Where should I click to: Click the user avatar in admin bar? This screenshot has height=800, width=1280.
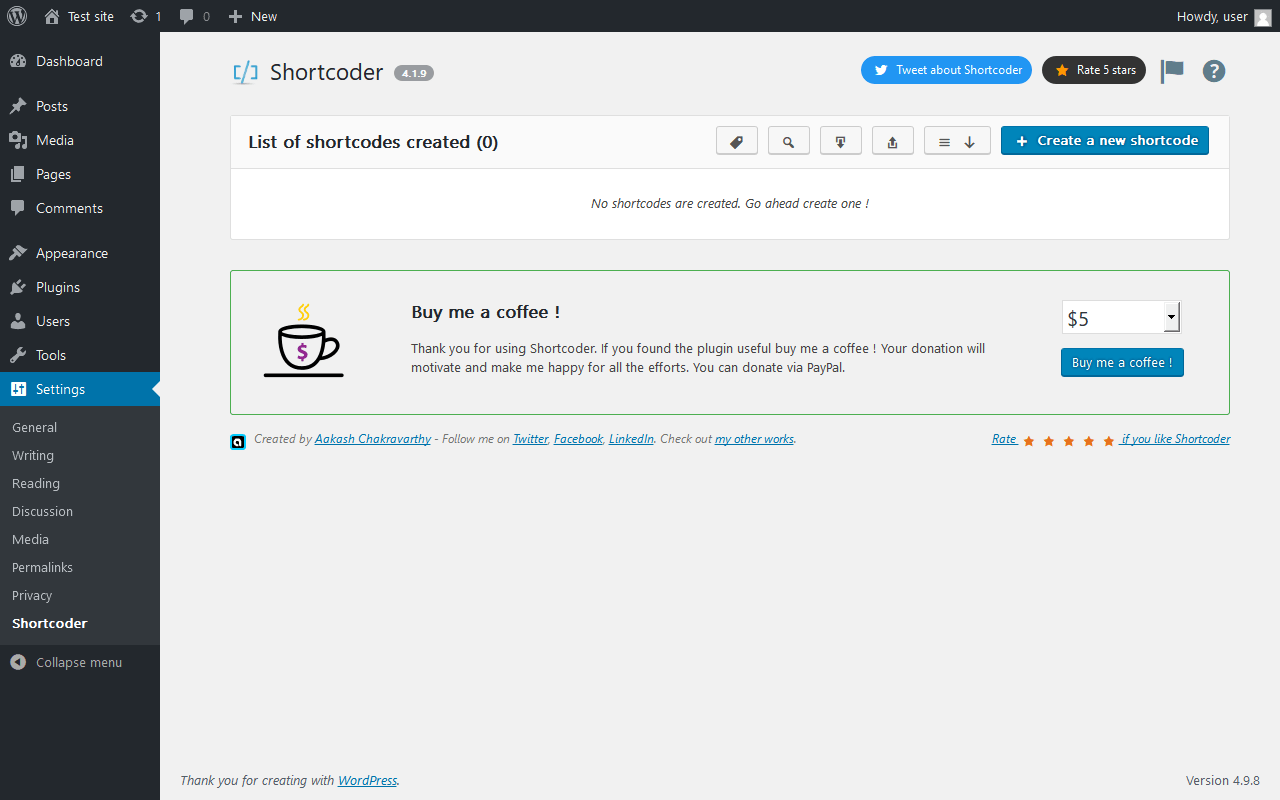point(1263,17)
